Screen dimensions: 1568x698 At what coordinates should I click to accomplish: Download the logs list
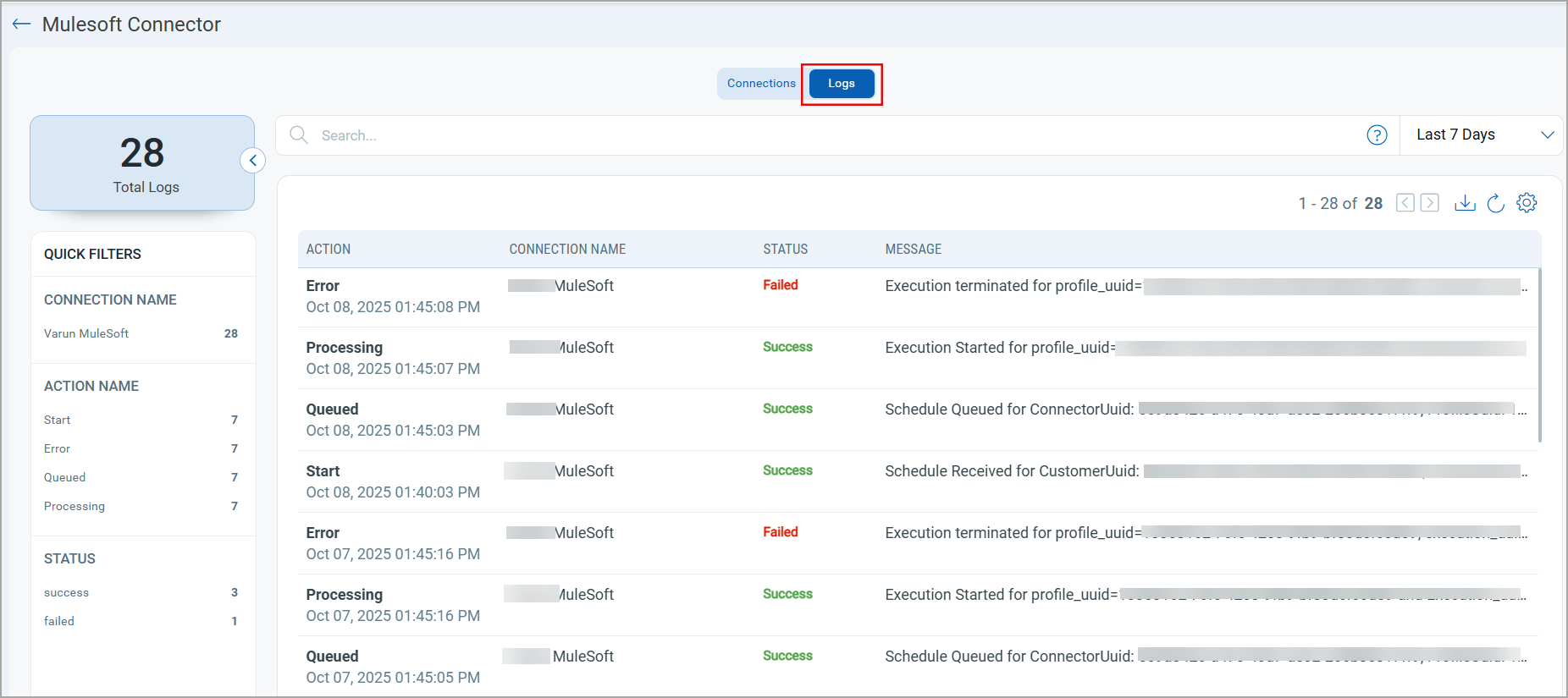click(x=1465, y=203)
